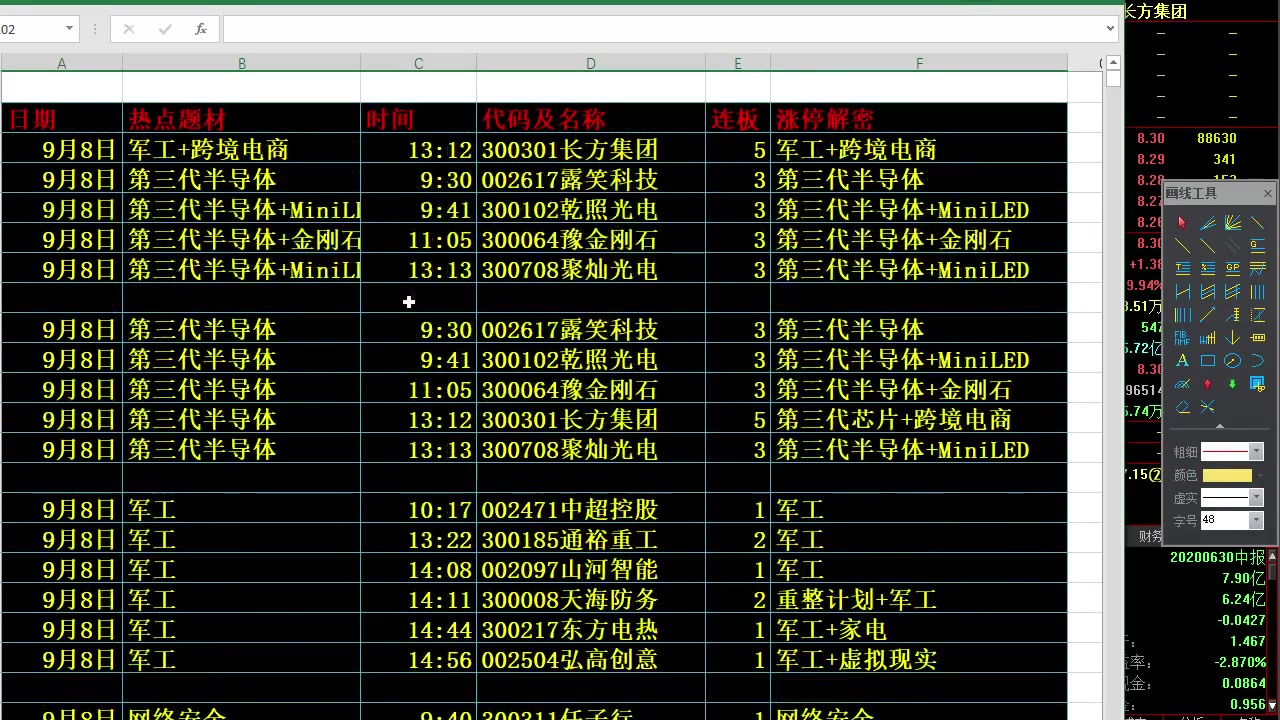
Task: Select column C header
Action: [x=418, y=63]
